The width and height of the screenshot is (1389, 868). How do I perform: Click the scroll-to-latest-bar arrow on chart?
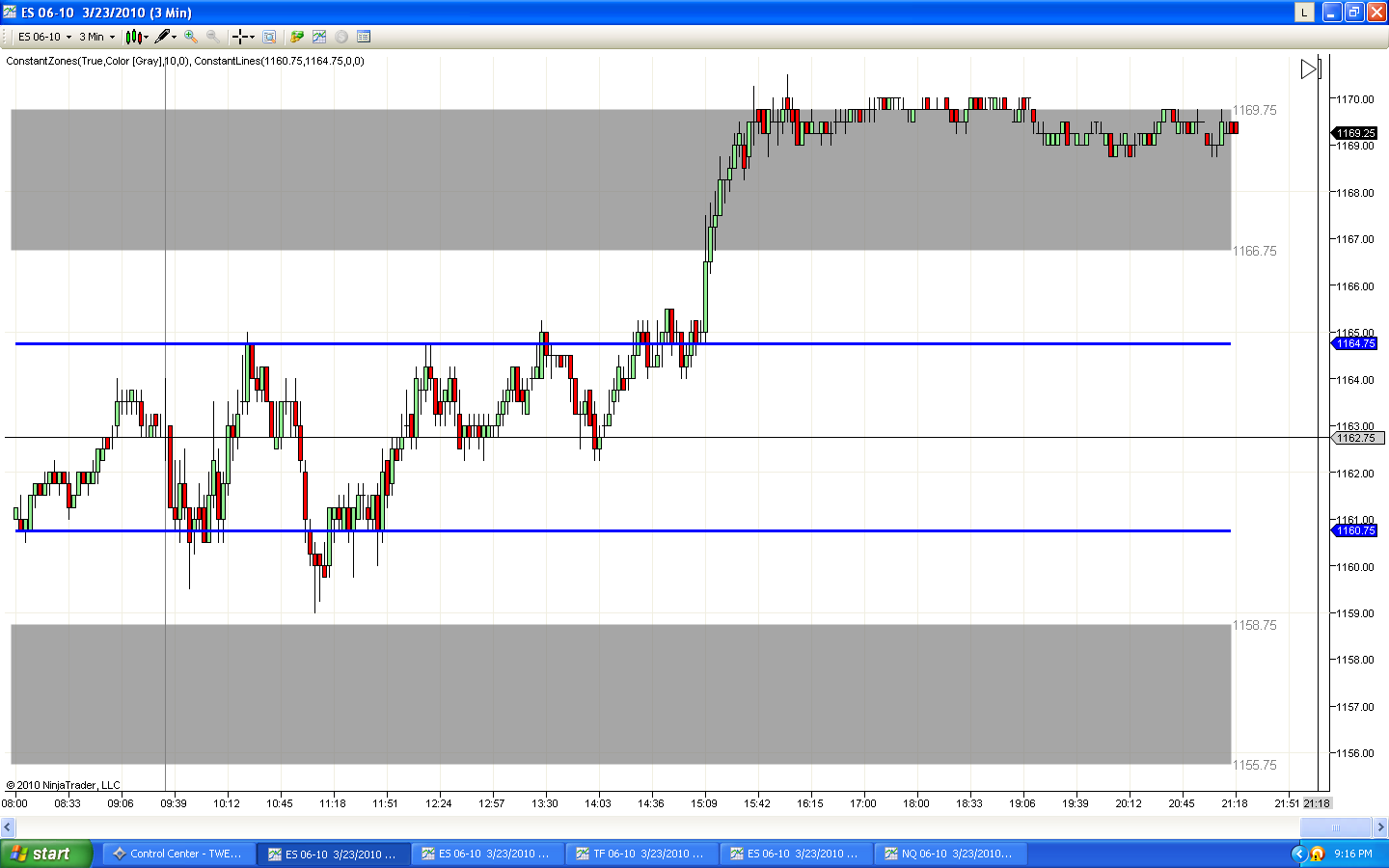click(1310, 69)
